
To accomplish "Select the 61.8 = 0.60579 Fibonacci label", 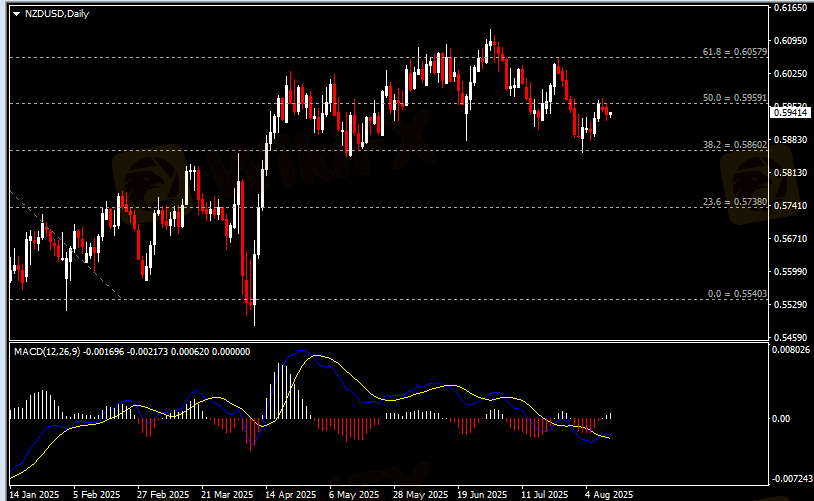I will (735, 51).
